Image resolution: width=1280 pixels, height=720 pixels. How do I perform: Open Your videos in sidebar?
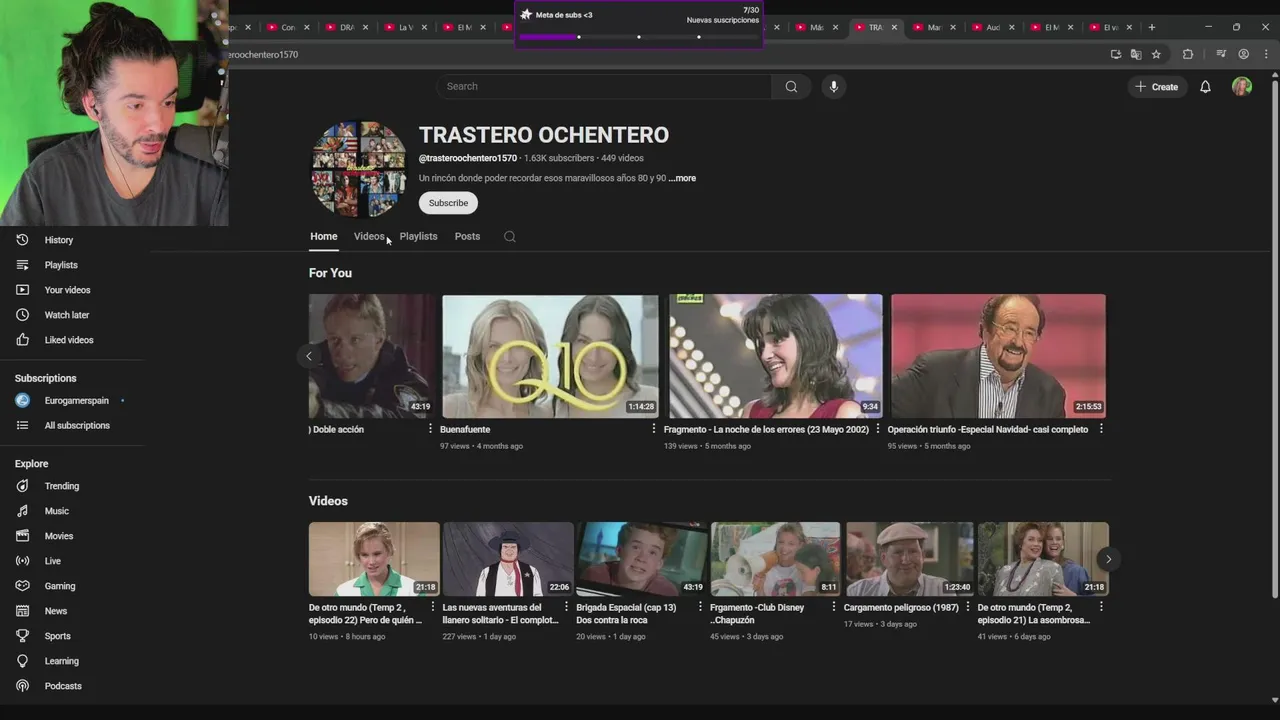(x=66, y=290)
